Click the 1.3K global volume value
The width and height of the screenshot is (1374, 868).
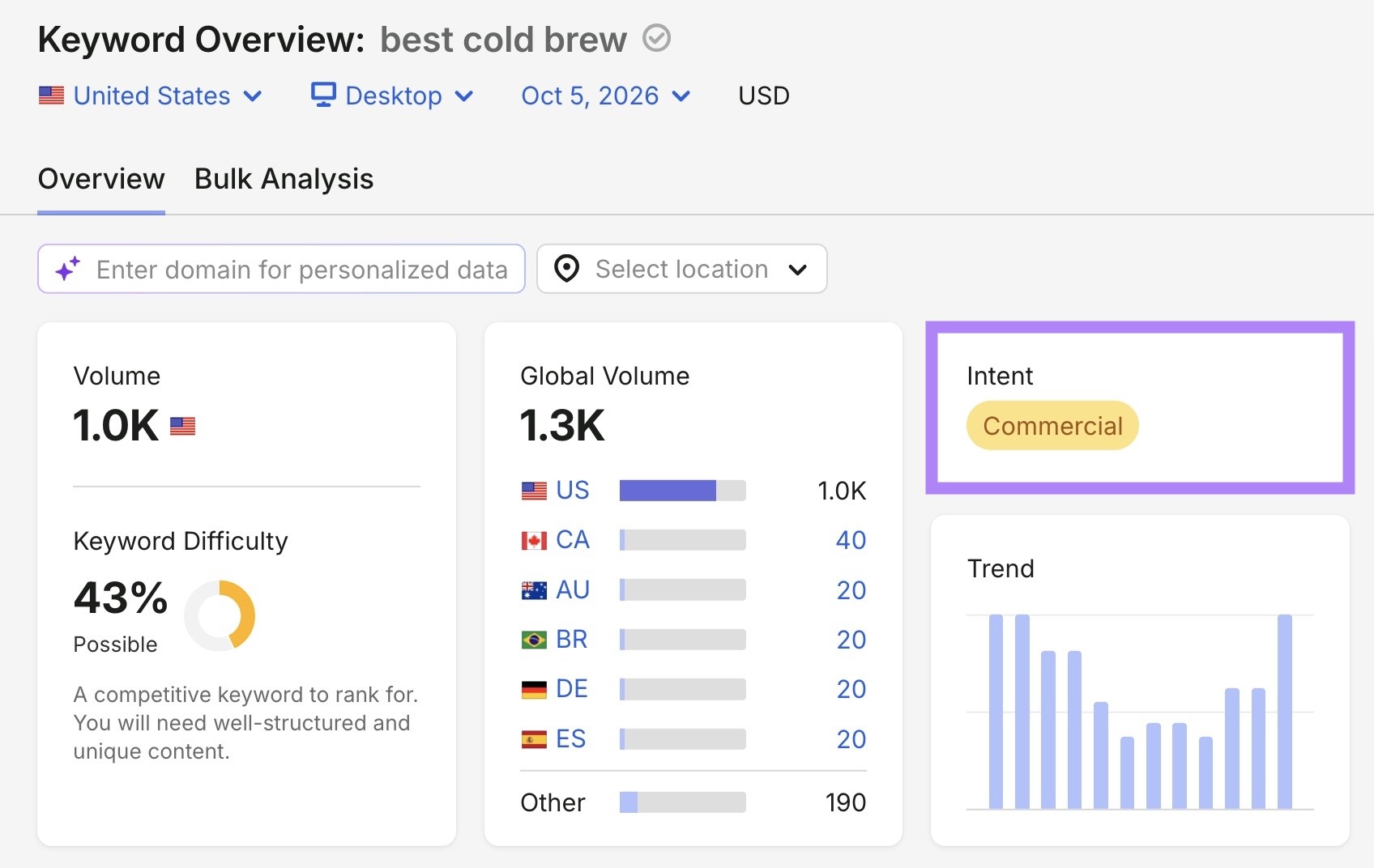click(x=562, y=426)
